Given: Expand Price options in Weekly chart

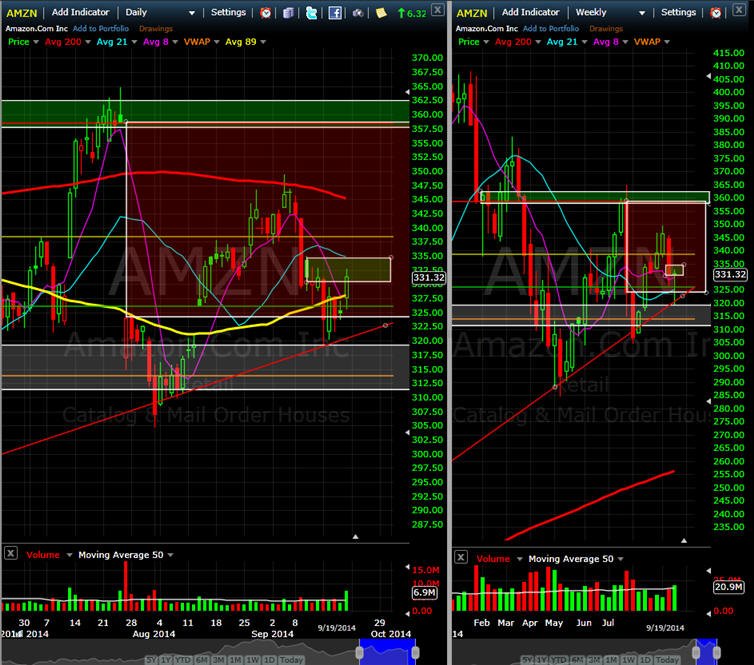Looking at the screenshot, I should (486, 42).
